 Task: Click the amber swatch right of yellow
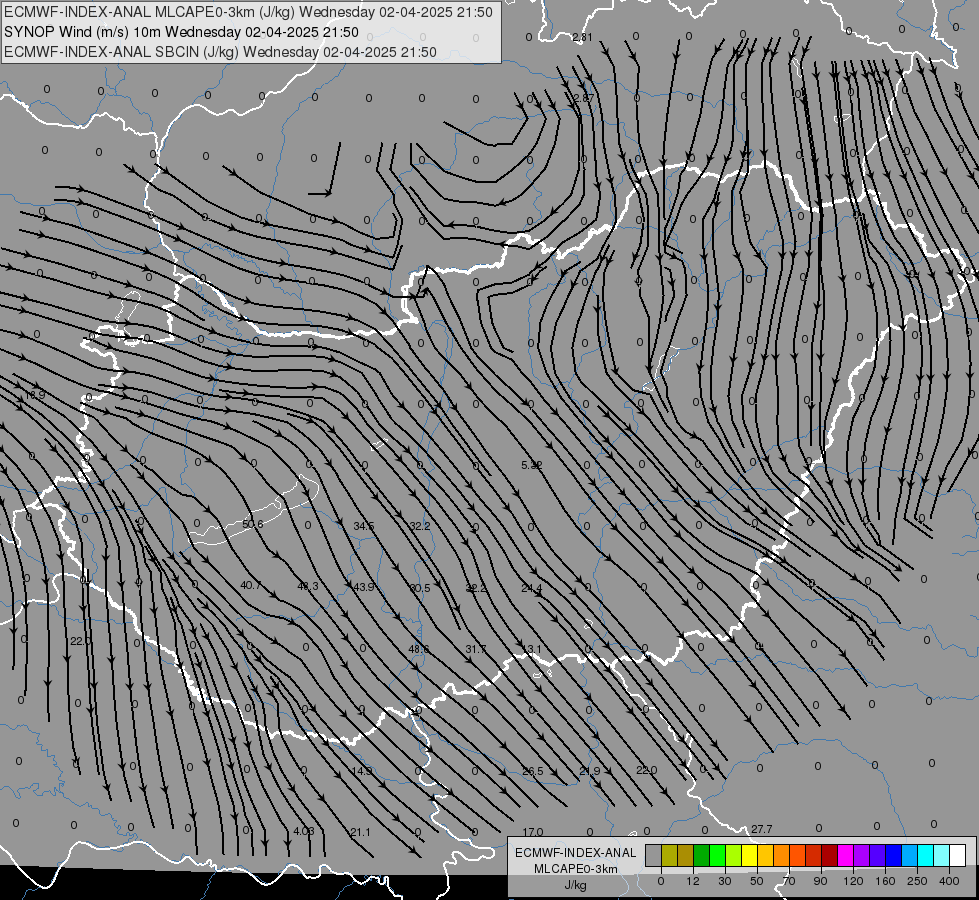765,856
